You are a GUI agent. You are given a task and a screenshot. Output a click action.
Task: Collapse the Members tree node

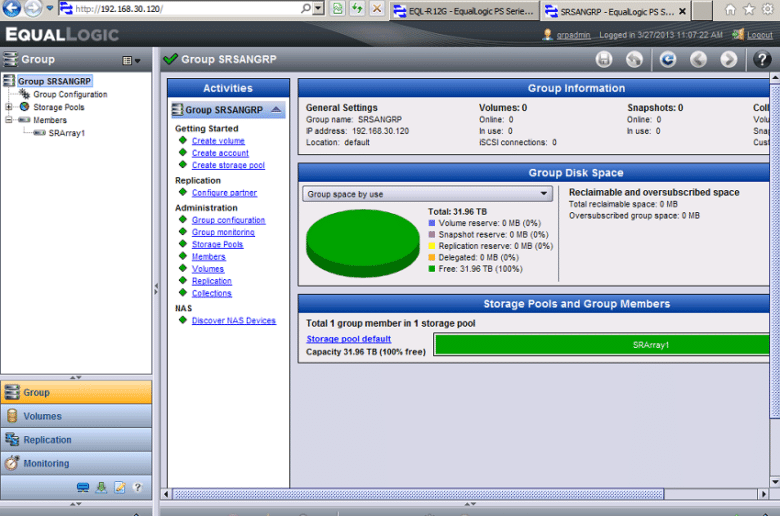pyautogui.click(x=8, y=119)
